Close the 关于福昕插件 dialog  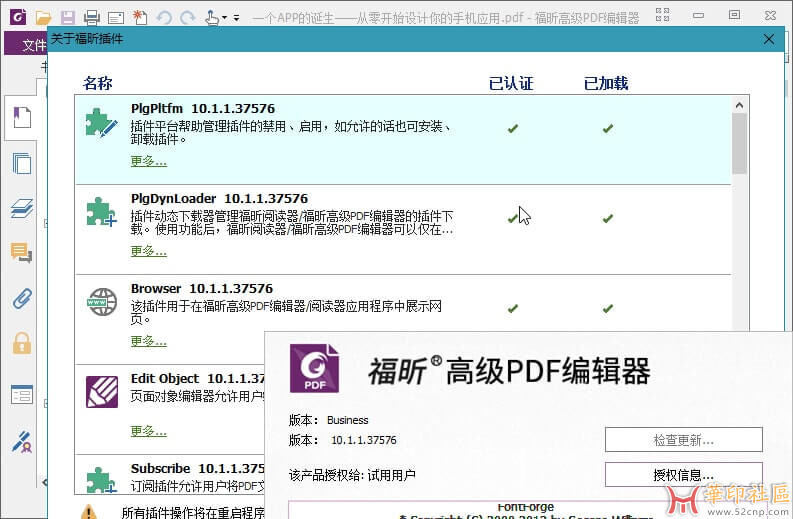point(769,39)
